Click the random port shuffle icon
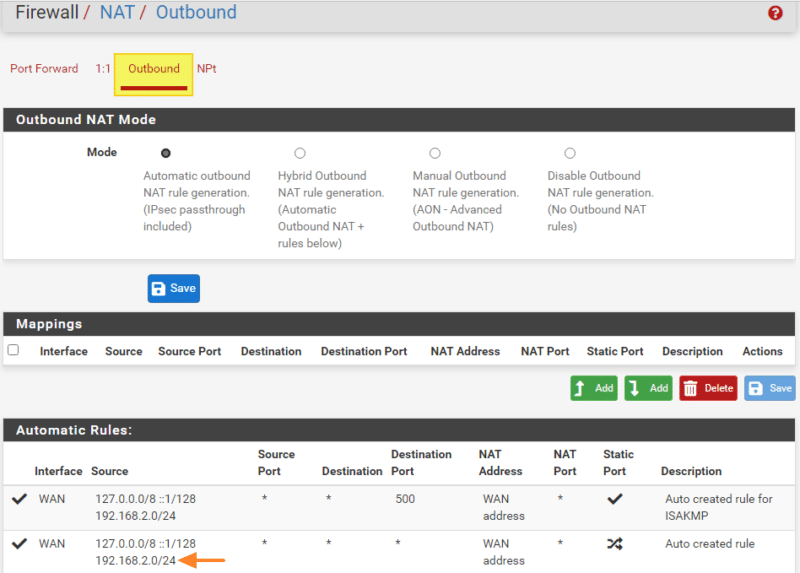 click(x=615, y=544)
